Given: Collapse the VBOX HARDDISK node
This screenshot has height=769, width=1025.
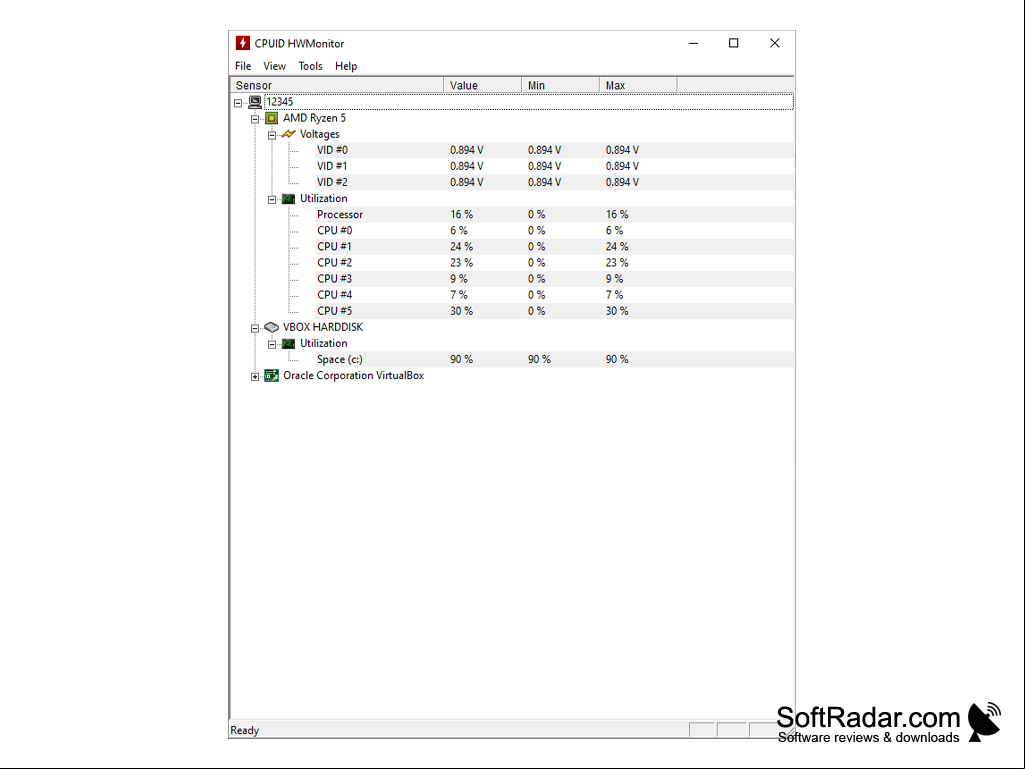Looking at the screenshot, I should 255,328.
